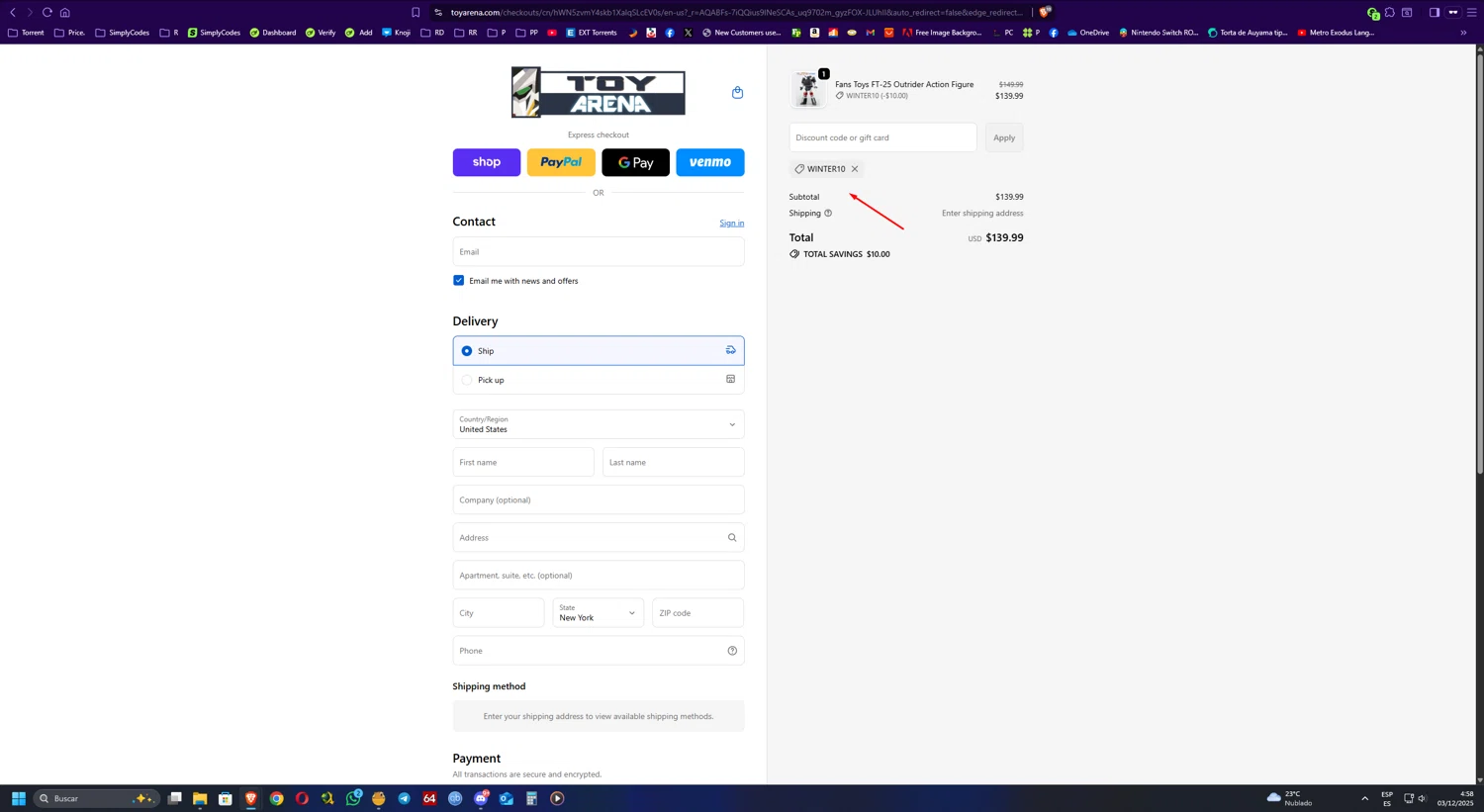Open Opera browser from the taskbar
The width and height of the screenshot is (1484, 812).
pos(302,798)
